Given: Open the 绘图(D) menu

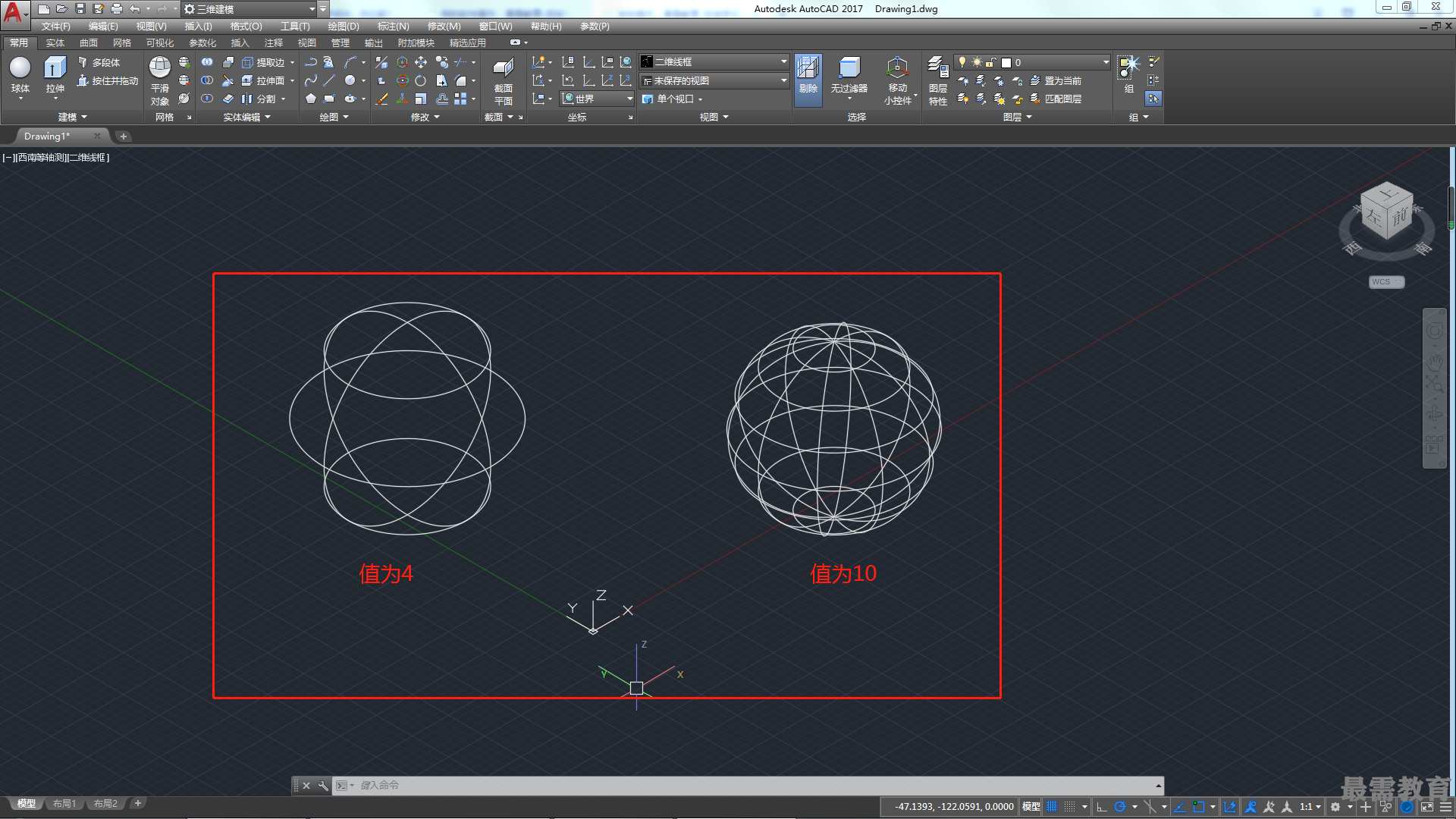Looking at the screenshot, I should [x=344, y=27].
